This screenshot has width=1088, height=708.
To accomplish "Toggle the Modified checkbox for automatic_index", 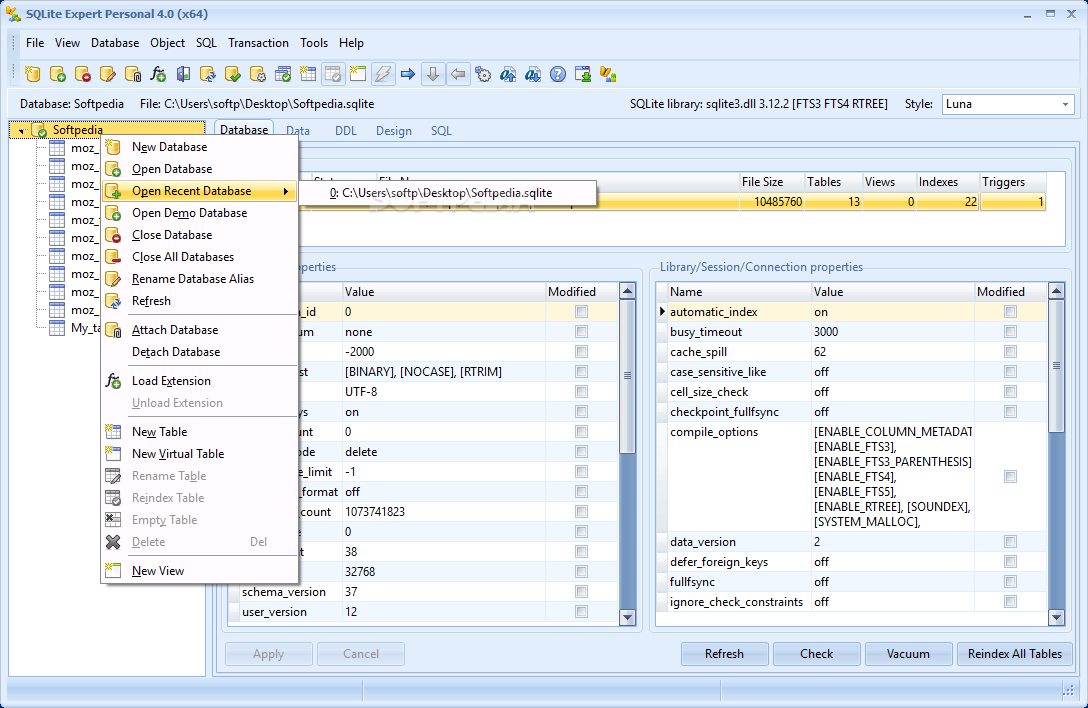I will point(1010,312).
